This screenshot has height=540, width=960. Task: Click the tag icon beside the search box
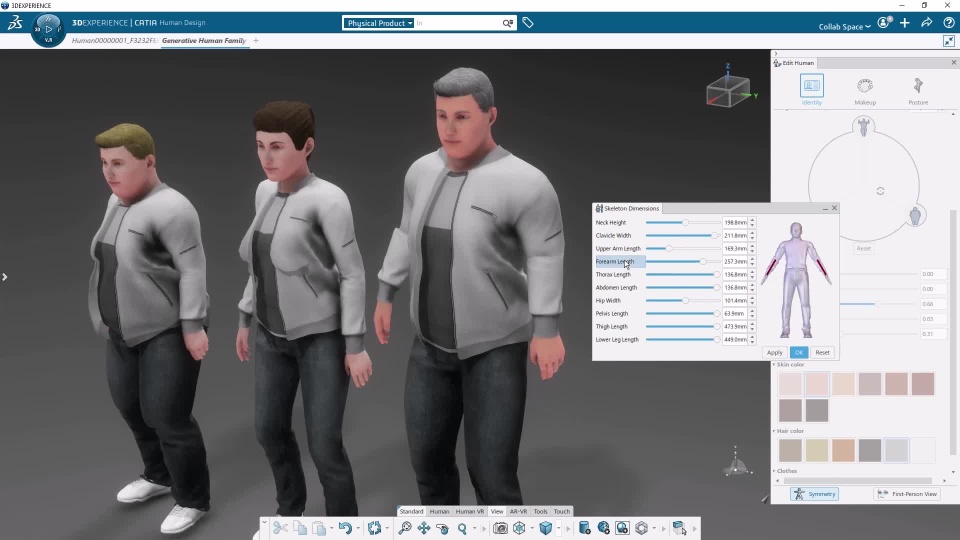(528, 23)
